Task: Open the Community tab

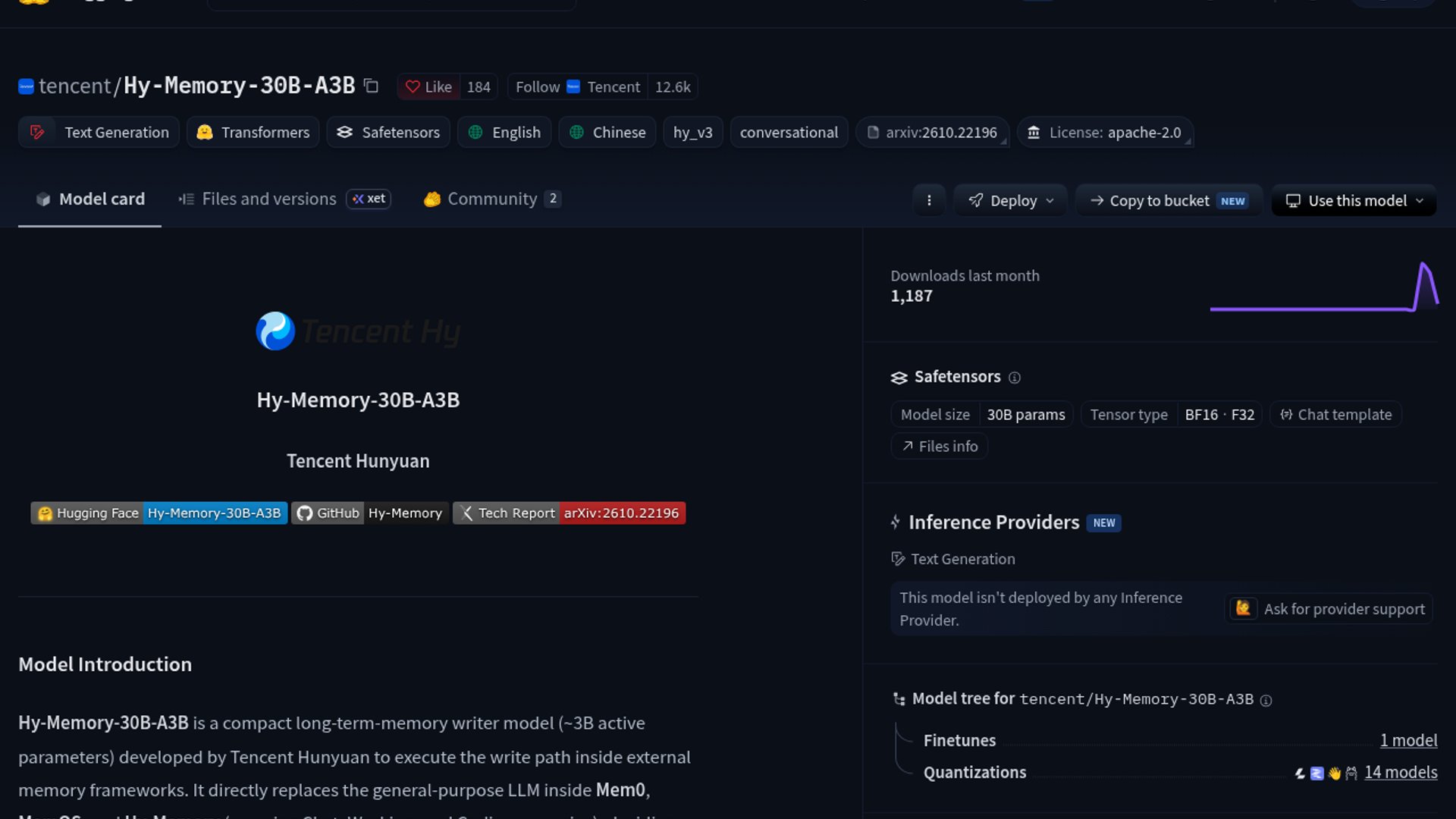Action: pyautogui.click(x=491, y=199)
